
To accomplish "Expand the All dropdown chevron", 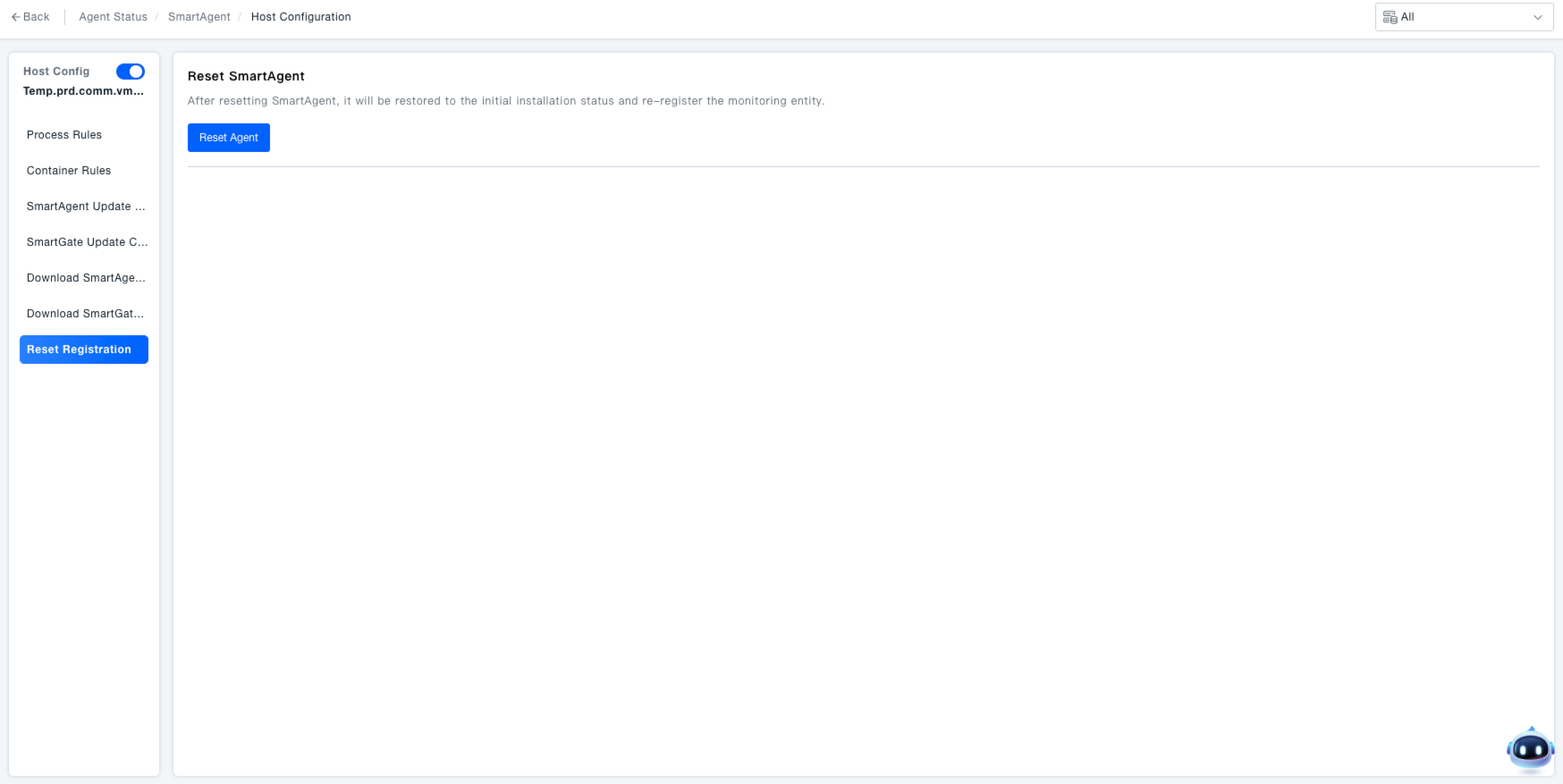I will click(1538, 17).
